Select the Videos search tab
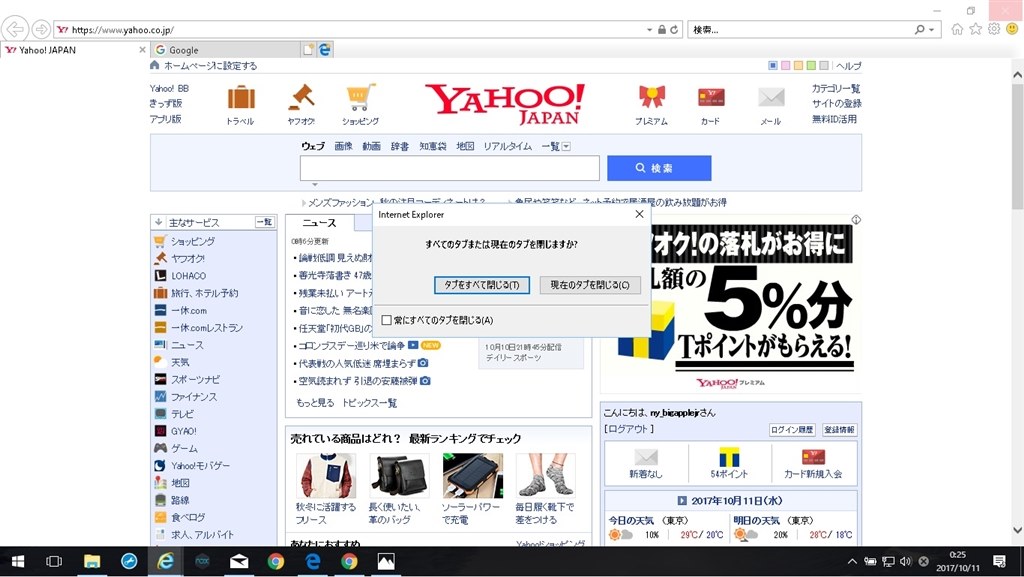 [372, 146]
